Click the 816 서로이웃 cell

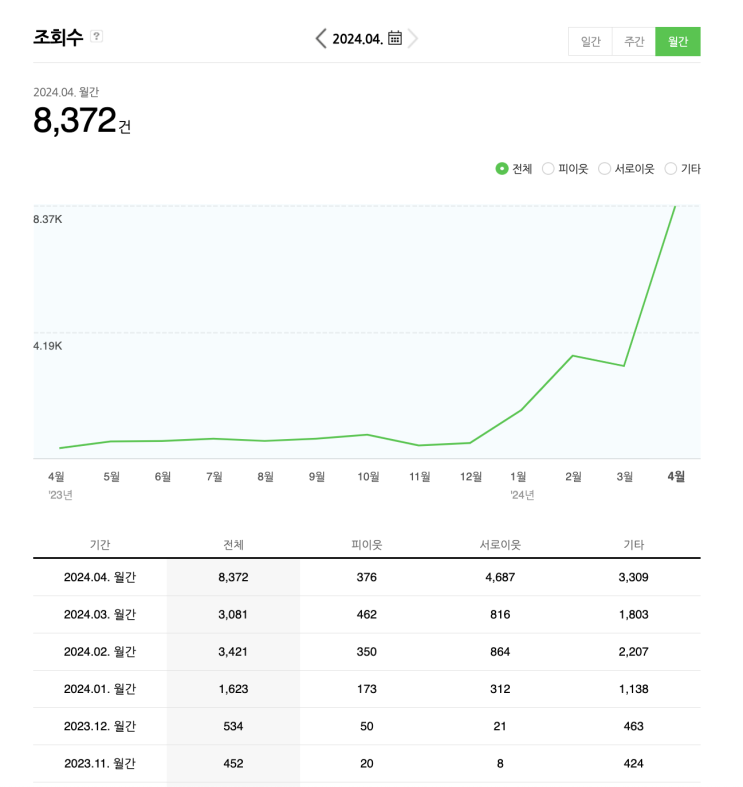pos(500,614)
